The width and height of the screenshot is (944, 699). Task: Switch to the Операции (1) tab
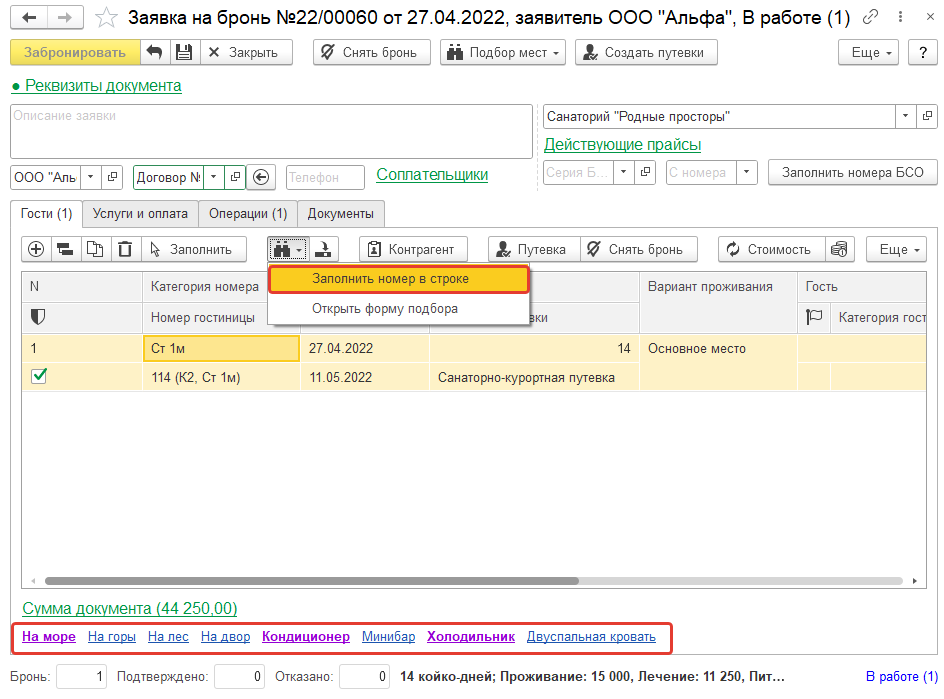coord(248,214)
